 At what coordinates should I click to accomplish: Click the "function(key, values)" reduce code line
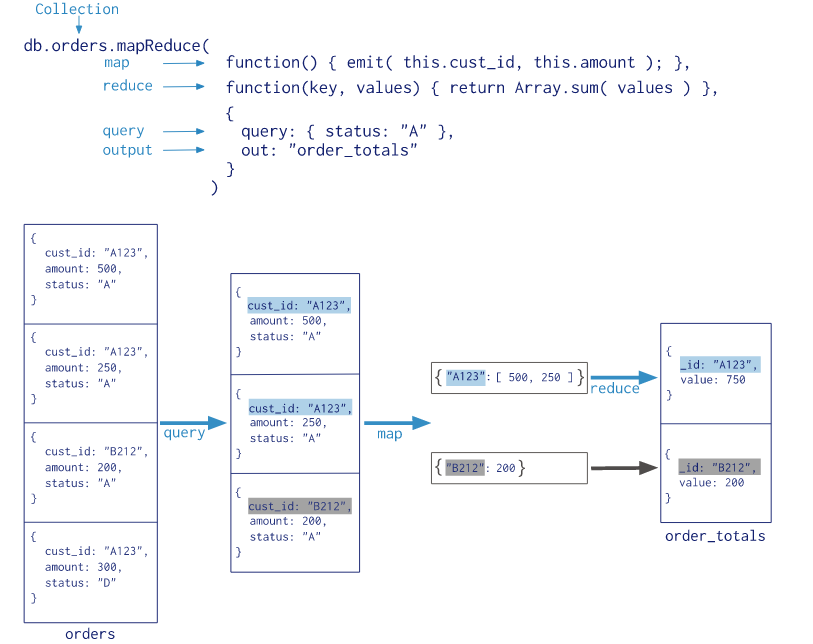(x=472, y=88)
